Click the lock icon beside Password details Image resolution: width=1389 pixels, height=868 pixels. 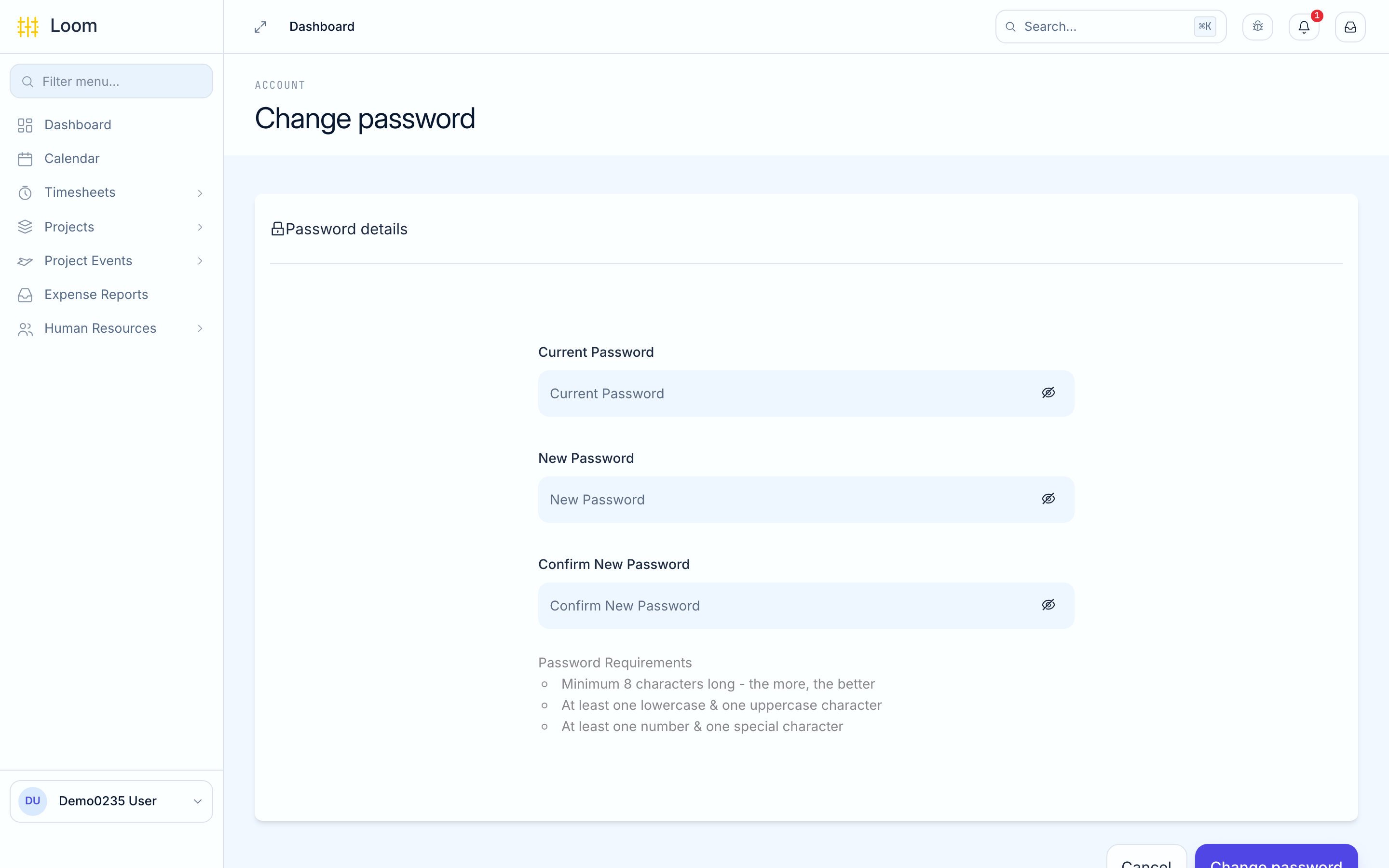(x=278, y=229)
